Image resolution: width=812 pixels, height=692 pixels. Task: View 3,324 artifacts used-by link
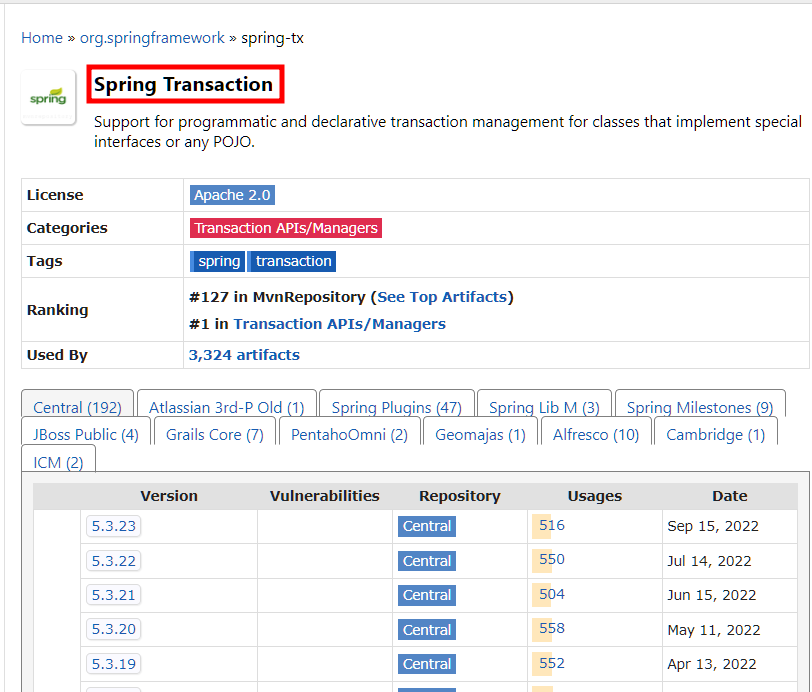[244, 355]
